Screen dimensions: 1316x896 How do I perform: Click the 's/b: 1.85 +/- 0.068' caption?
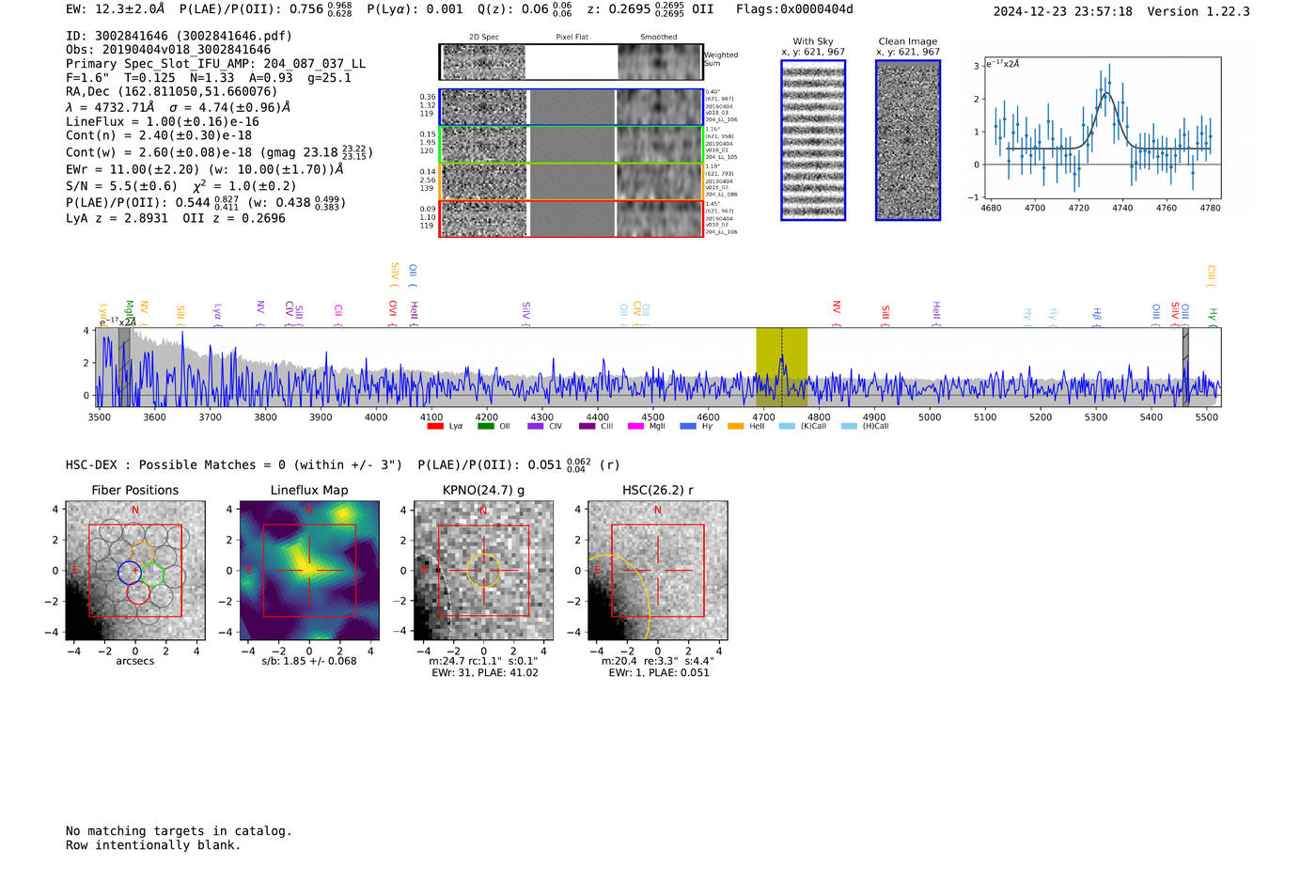(309, 661)
